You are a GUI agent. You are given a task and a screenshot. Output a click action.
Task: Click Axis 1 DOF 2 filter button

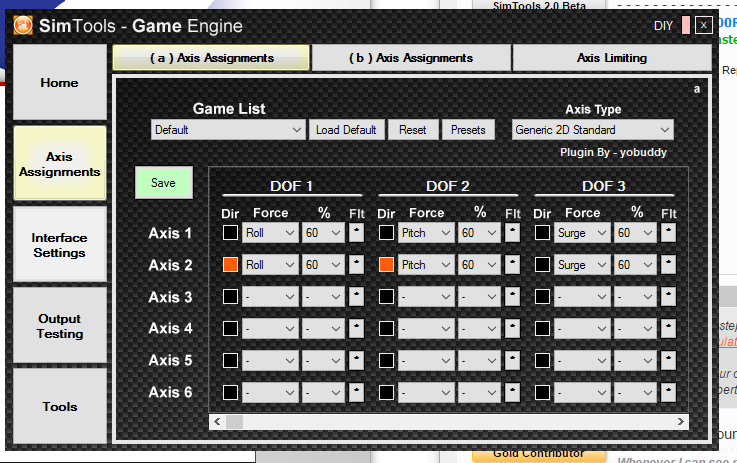click(512, 233)
